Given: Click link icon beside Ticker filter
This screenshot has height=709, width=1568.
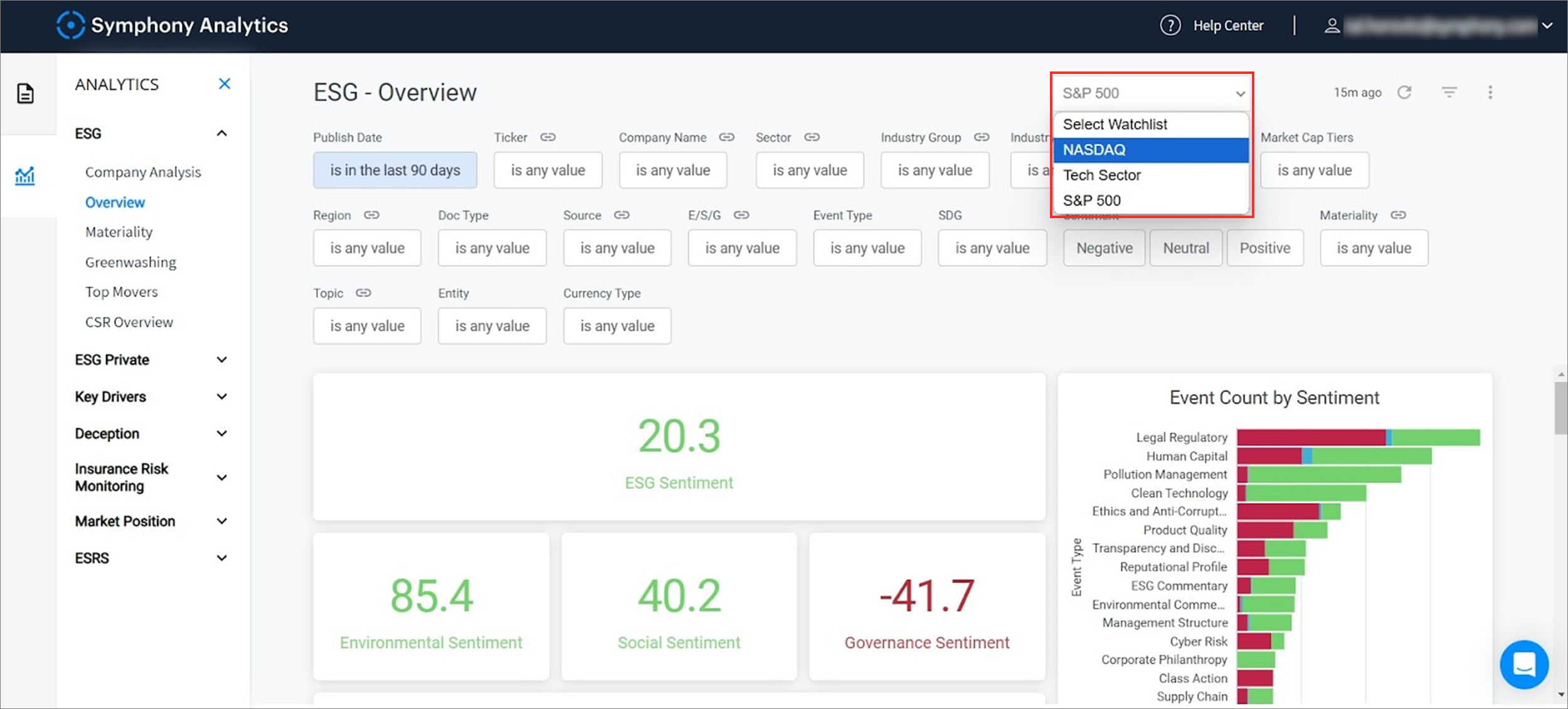Looking at the screenshot, I should (548, 137).
